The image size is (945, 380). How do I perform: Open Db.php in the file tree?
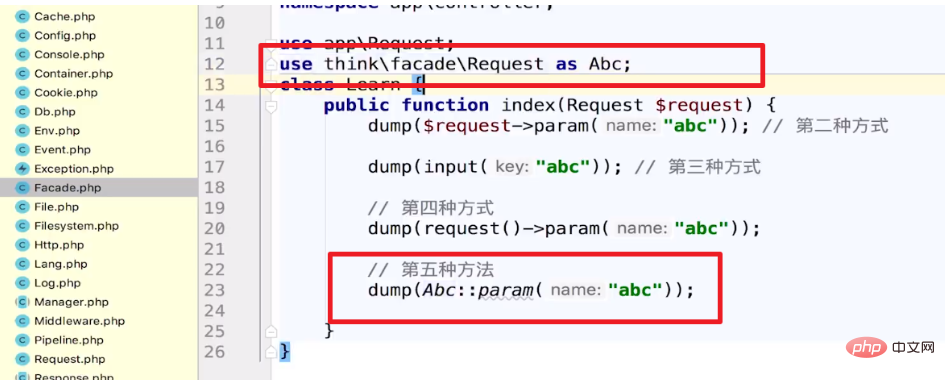(55, 111)
